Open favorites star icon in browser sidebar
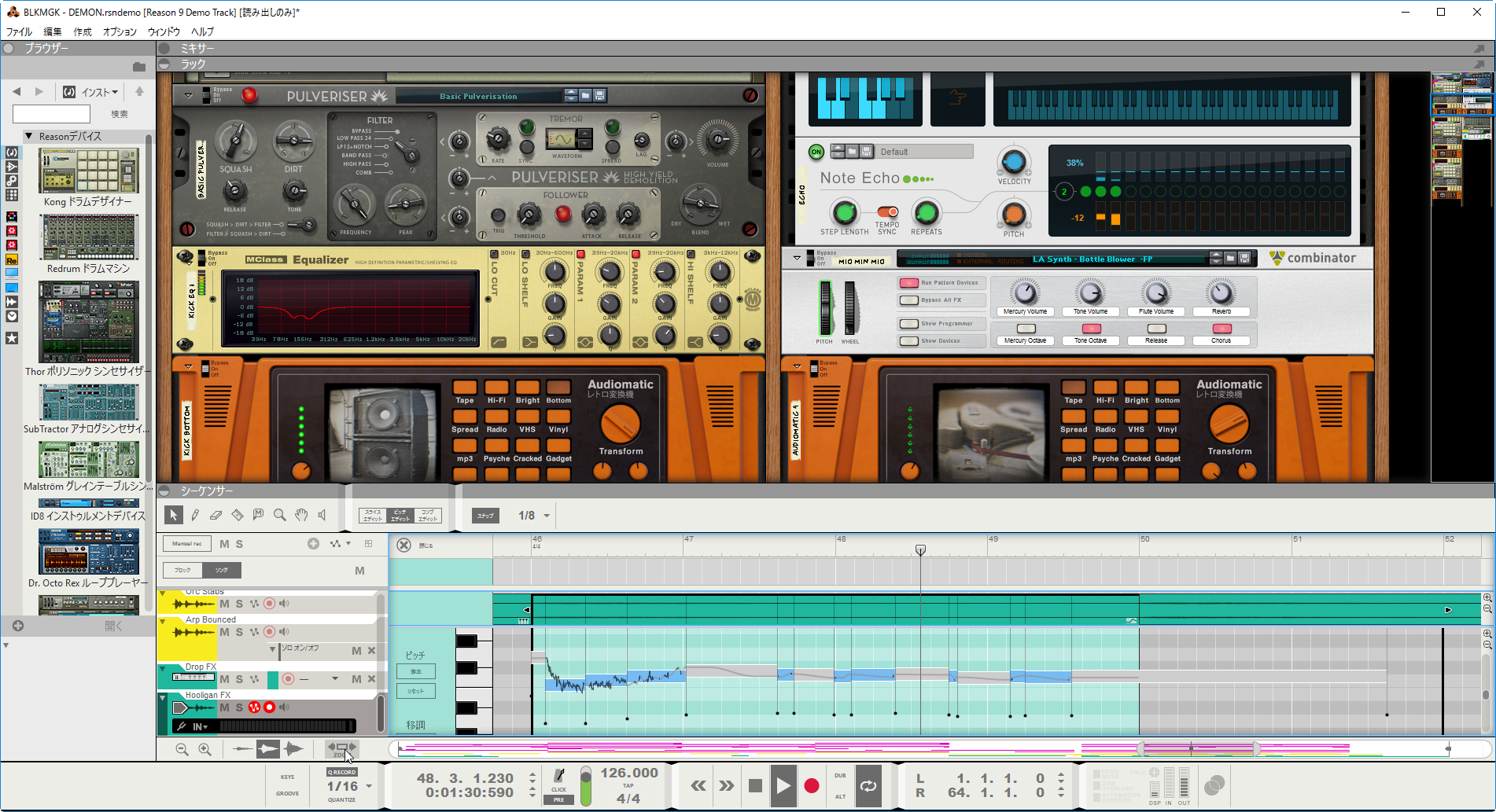Screen dimensions: 1496x812 pyautogui.click(x=12, y=338)
